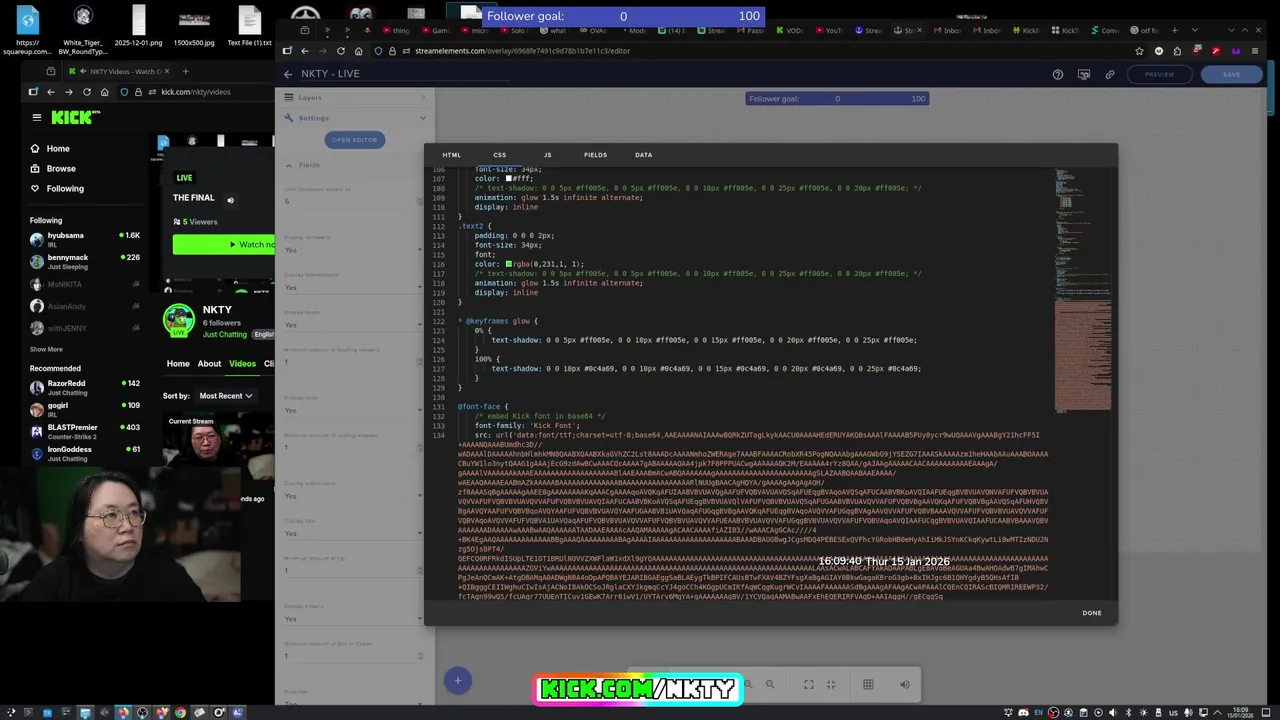Click the NKTY channel avatar
This screenshot has width=1280, height=720.
pos(179,319)
